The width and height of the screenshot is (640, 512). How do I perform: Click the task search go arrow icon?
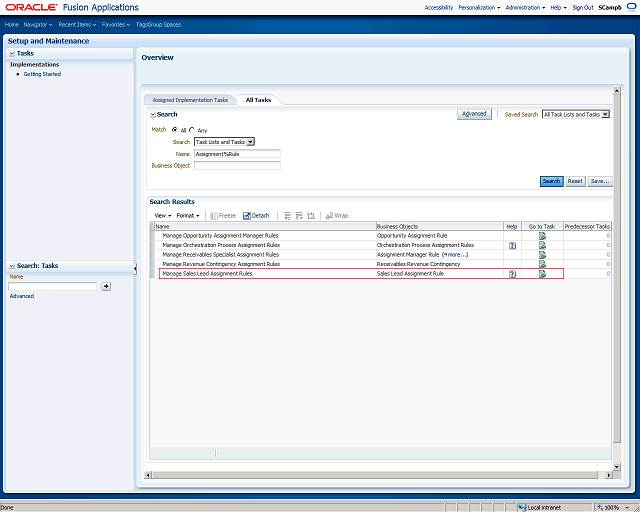tap(106, 286)
